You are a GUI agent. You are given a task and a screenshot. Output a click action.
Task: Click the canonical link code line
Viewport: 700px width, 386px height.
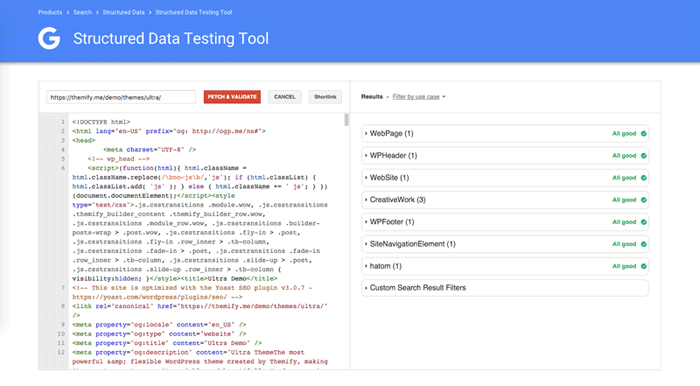200,311
